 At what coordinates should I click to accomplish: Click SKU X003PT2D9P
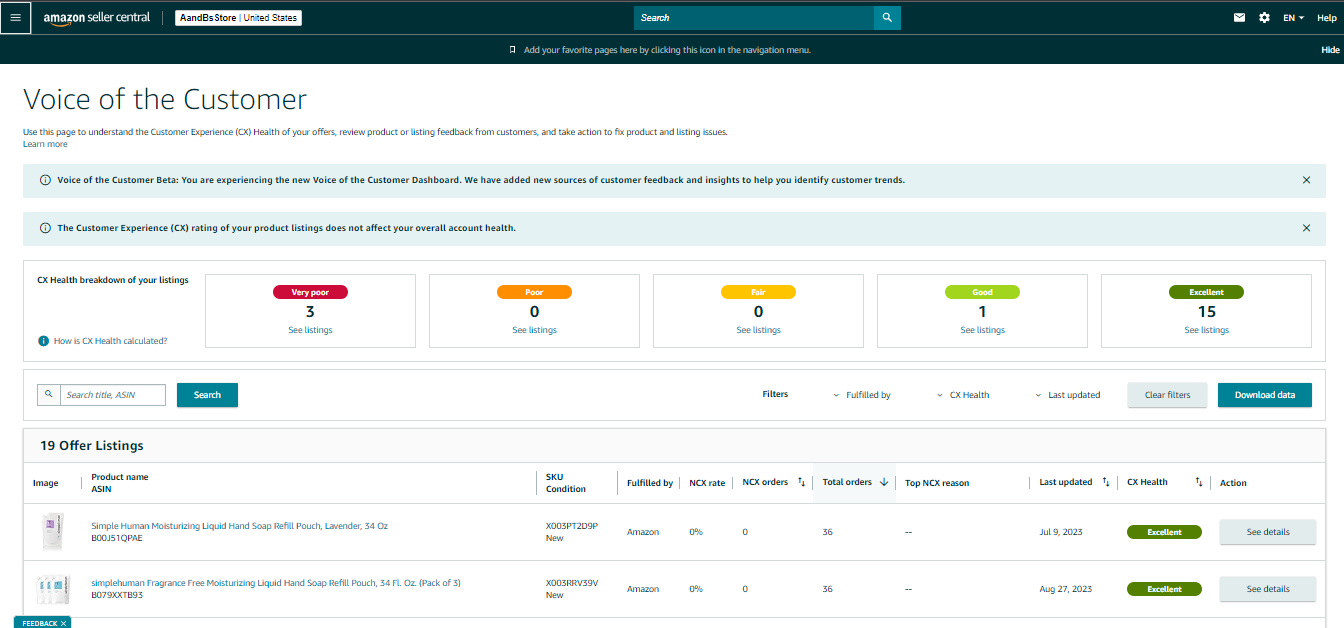click(x=572, y=525)
